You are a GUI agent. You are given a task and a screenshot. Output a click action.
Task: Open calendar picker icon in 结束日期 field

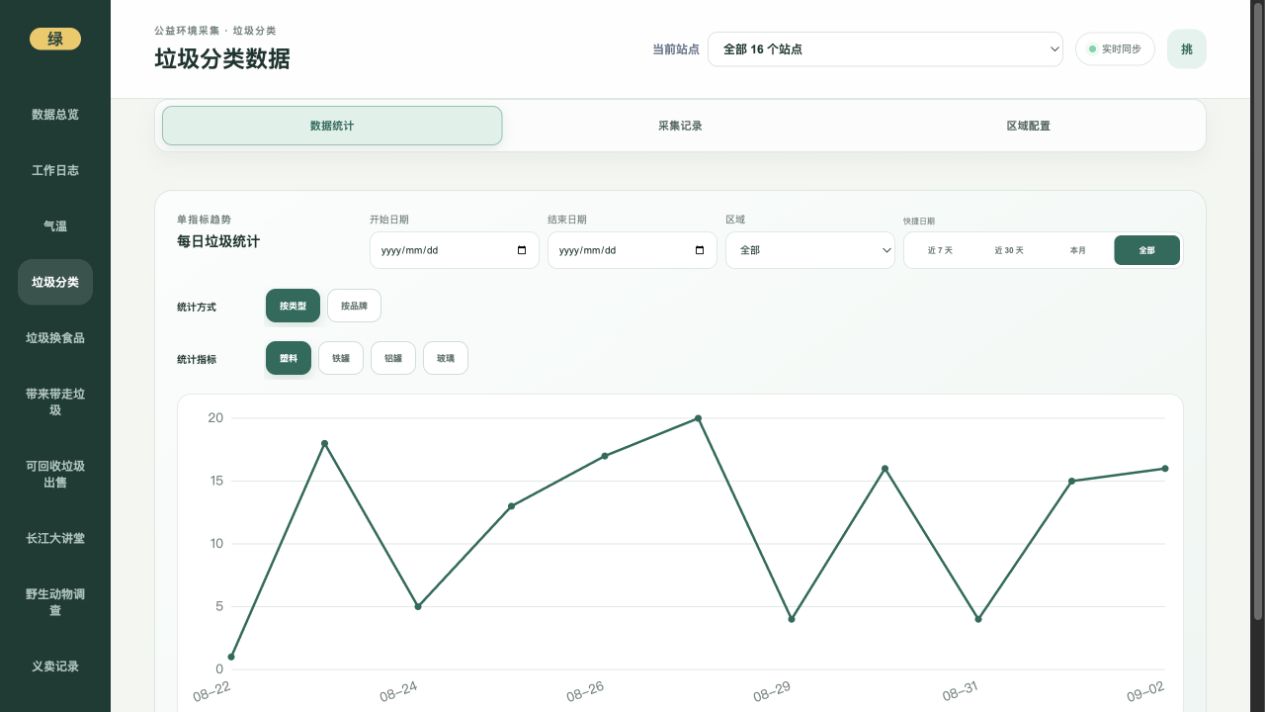pos(699,250)
